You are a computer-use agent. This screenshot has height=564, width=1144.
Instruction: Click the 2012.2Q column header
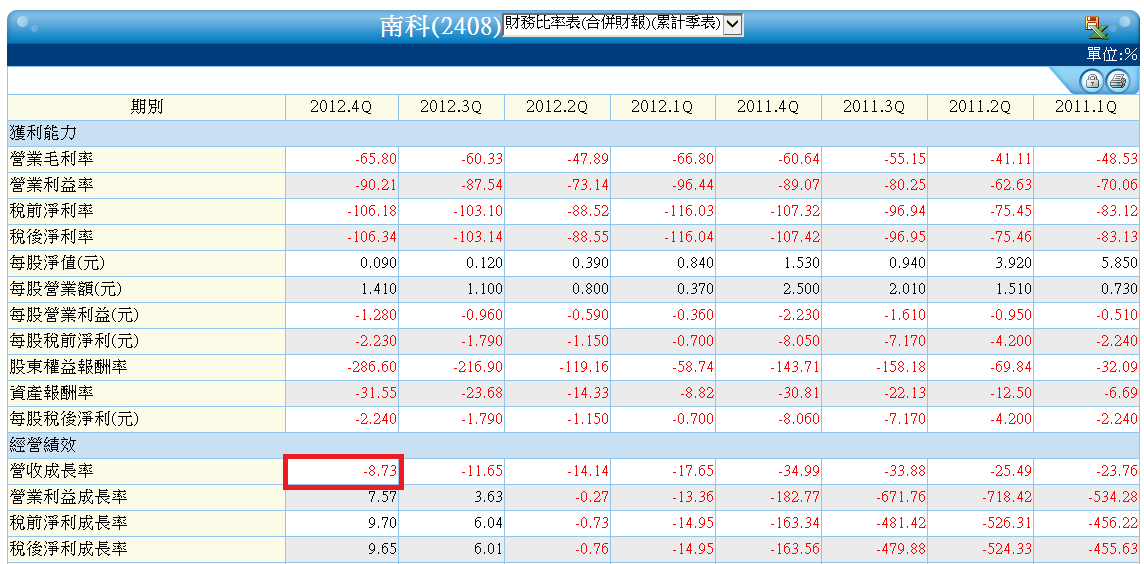557,107
